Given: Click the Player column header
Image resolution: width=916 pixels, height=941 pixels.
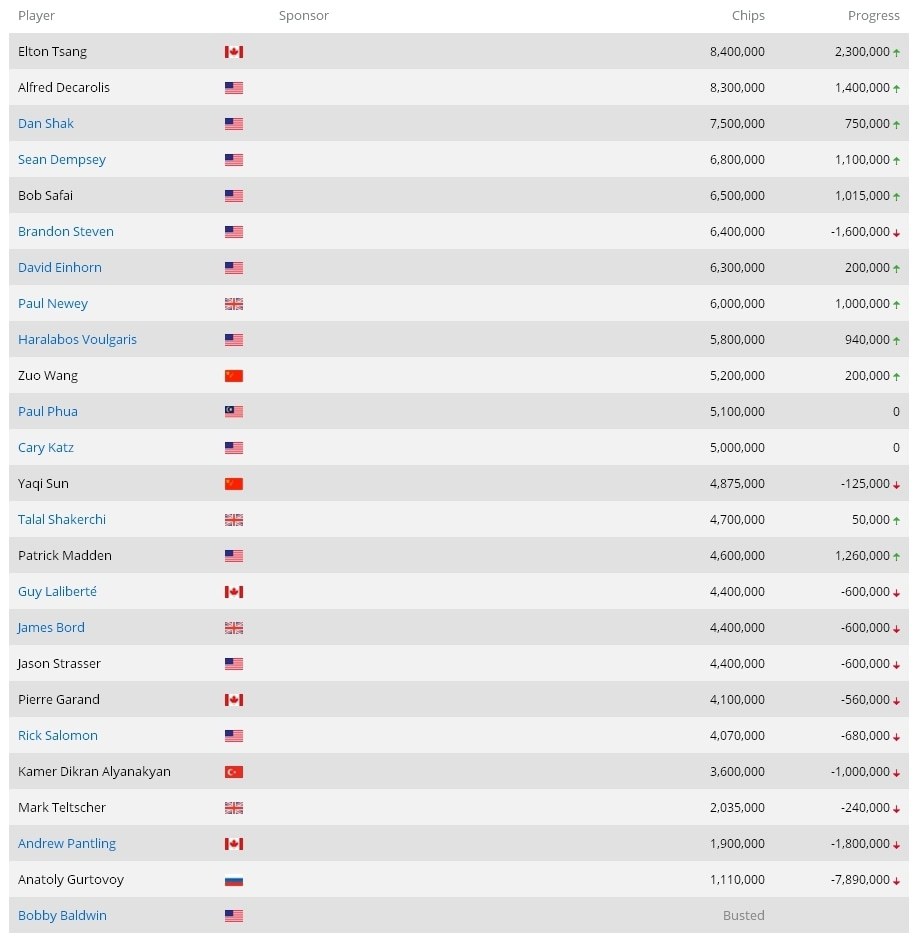Looking at the screenshot, I should (x=37, y=16).
